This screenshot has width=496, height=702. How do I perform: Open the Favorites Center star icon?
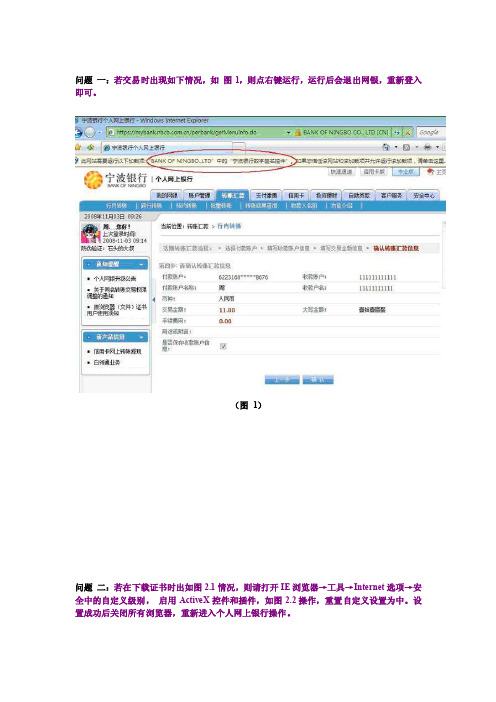pyautogui.click(x=78, y=147)
